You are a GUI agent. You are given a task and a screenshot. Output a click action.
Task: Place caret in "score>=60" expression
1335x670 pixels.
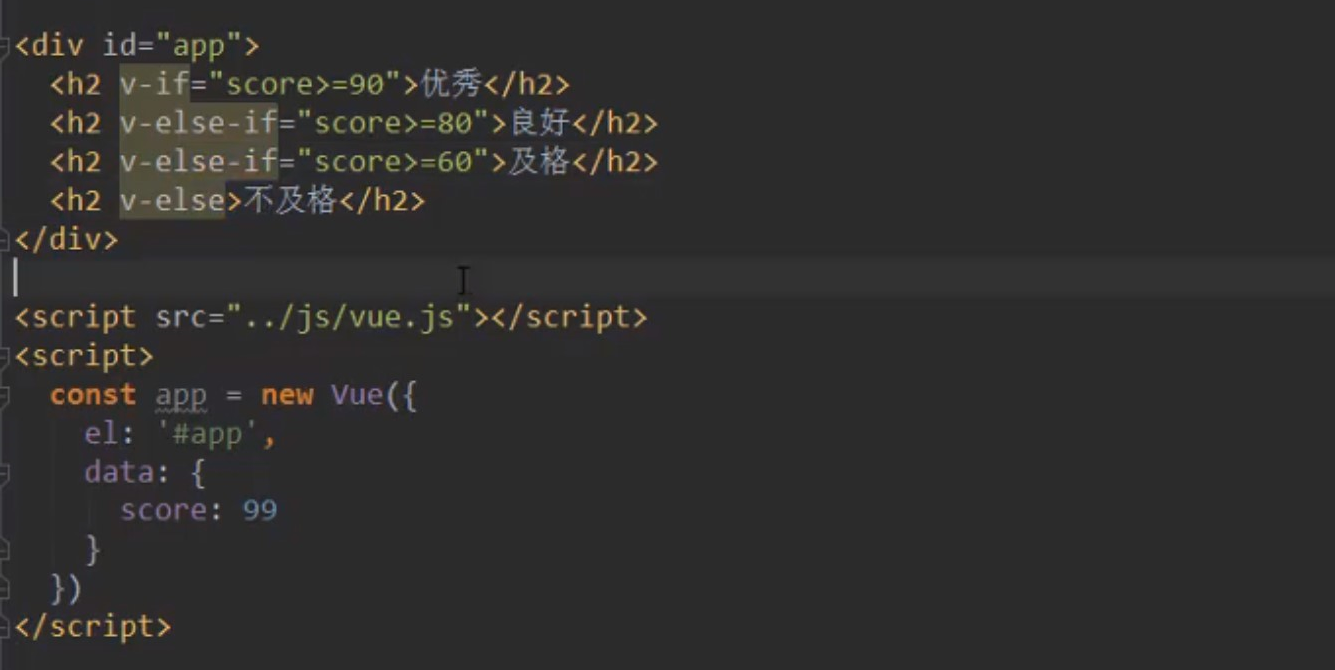391,162
